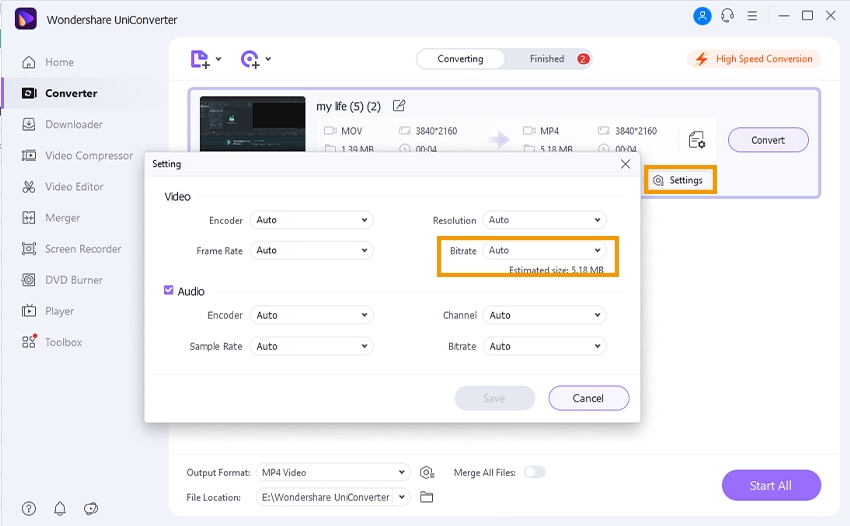
Task: Click the Screen Recorder icon
Action: click(x=29, y=249)
